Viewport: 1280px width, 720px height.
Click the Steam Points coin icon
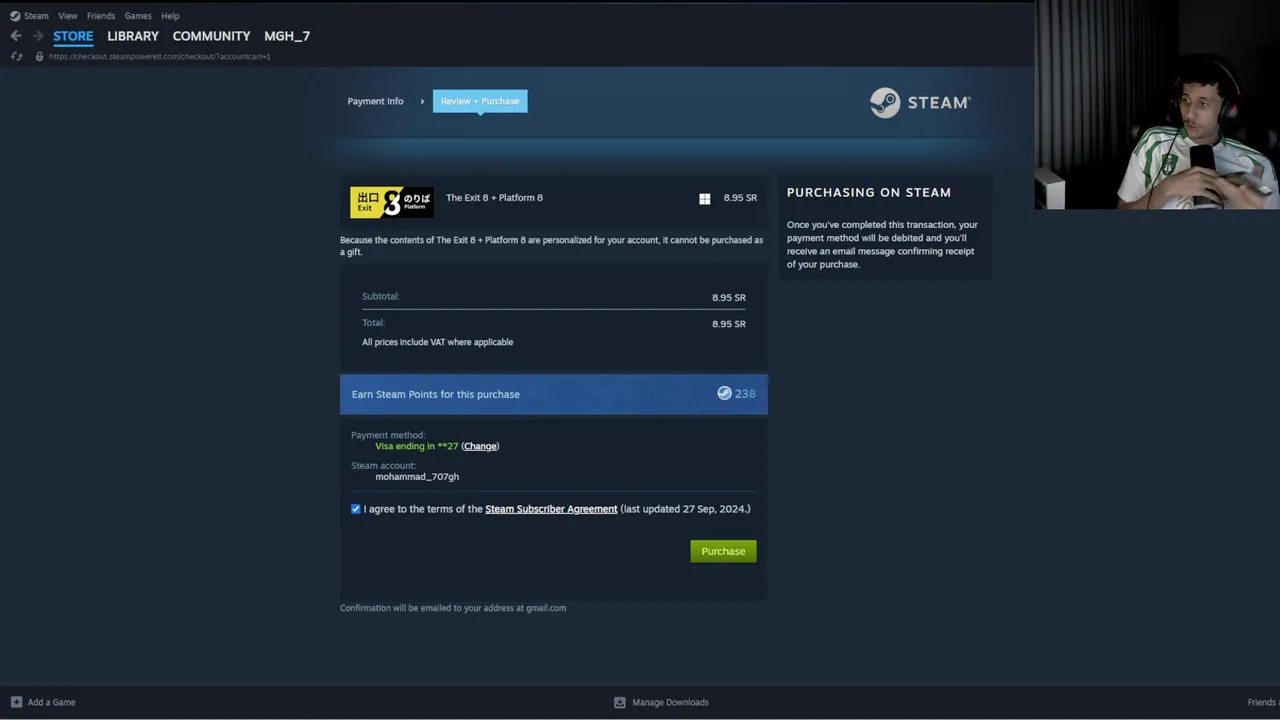coord(724,394)
